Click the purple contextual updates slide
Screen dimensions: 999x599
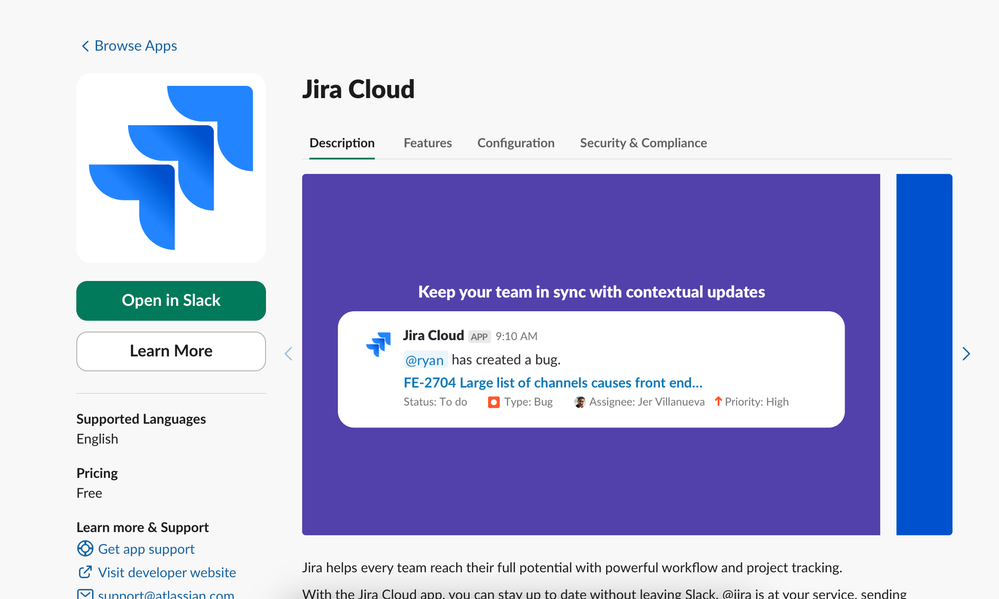tap(591, 354)
